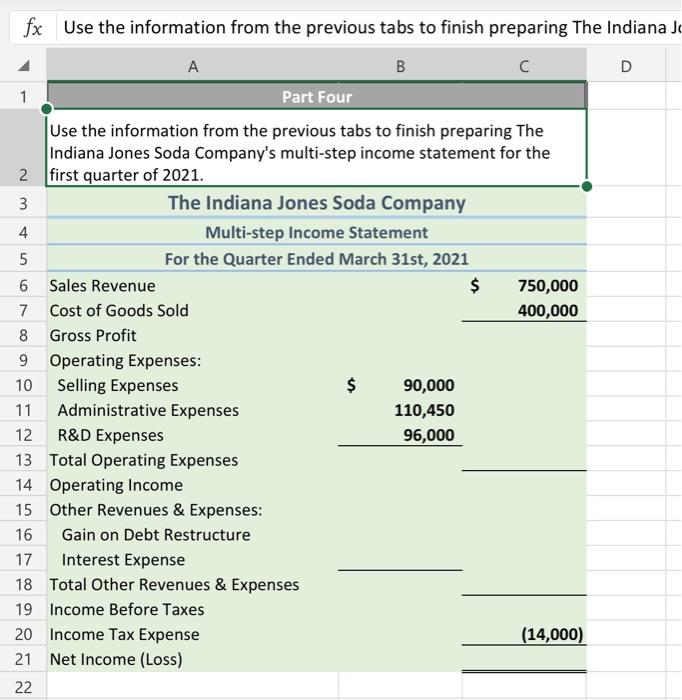This screenshot has width=682, height=700.
Task: Click the 'Total Operating Expenses' label
Action: click(x=144, y=460)
